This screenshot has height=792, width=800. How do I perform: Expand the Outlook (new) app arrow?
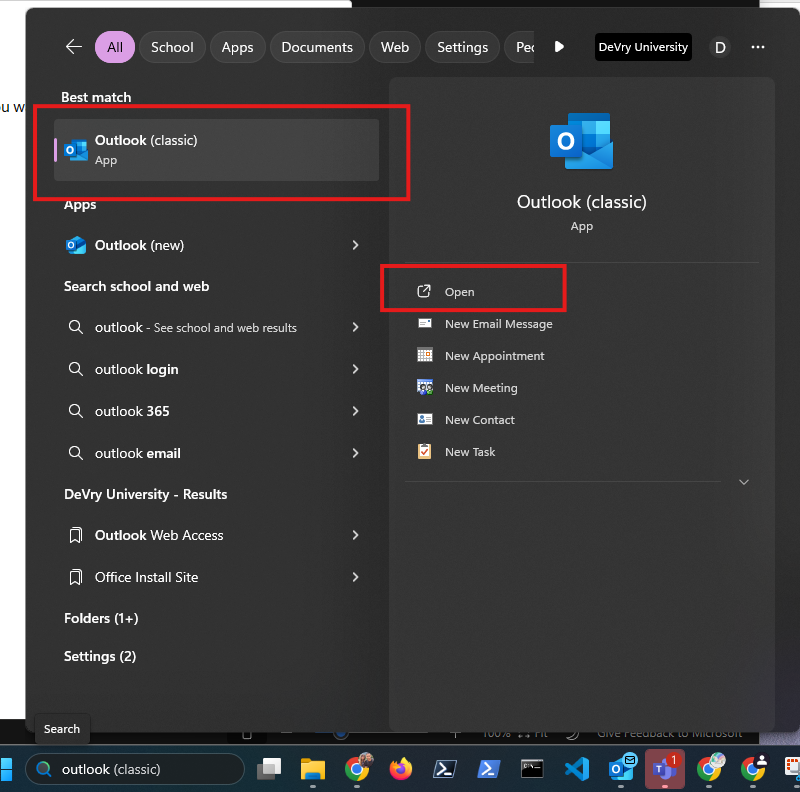(x=355, y=245)
